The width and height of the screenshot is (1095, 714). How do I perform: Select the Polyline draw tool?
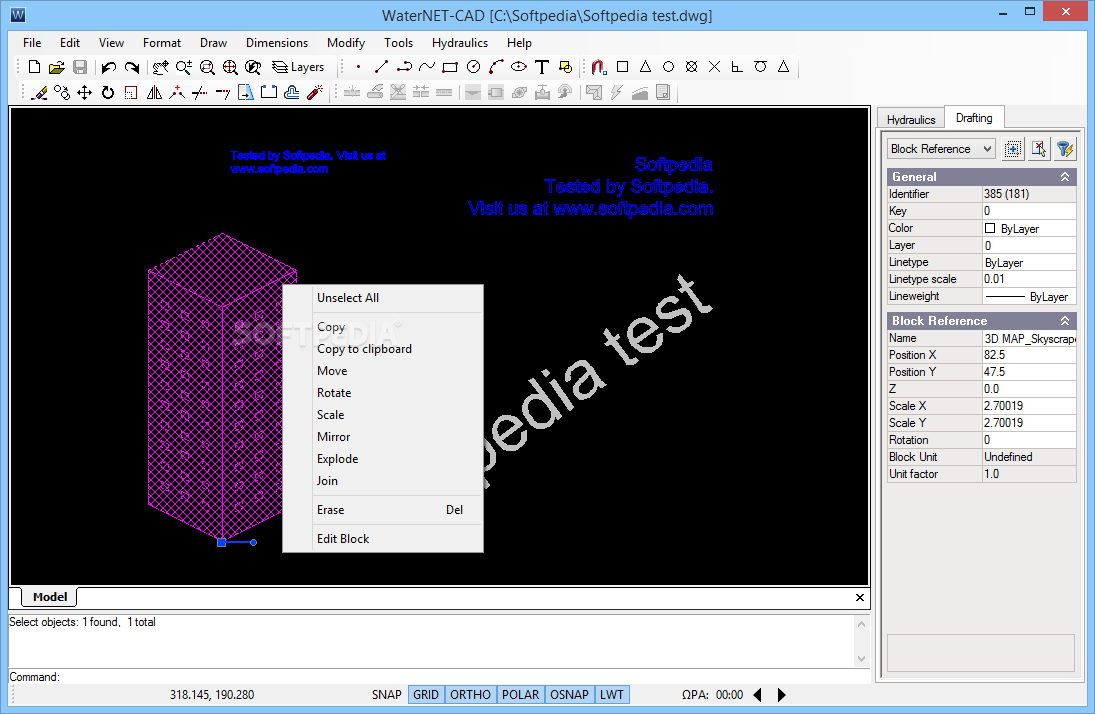(404, 67)
